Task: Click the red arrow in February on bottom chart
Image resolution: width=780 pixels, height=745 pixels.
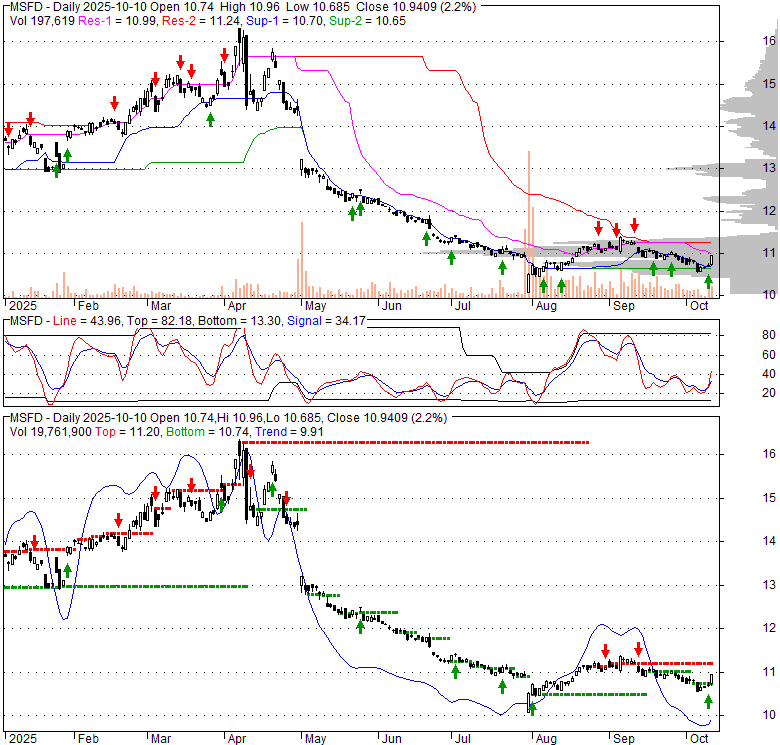Action: point(119,520)
